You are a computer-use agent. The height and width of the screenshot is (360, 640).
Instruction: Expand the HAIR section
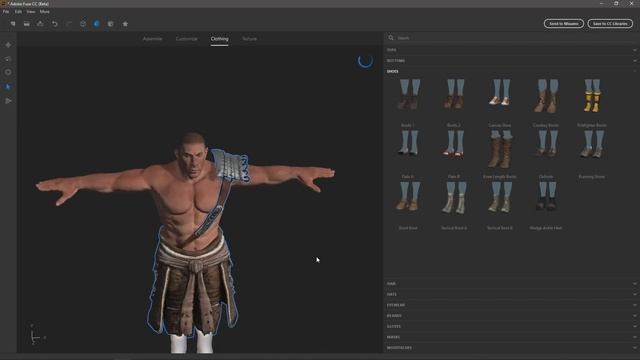pyautogui.click(x=512, y=284)
